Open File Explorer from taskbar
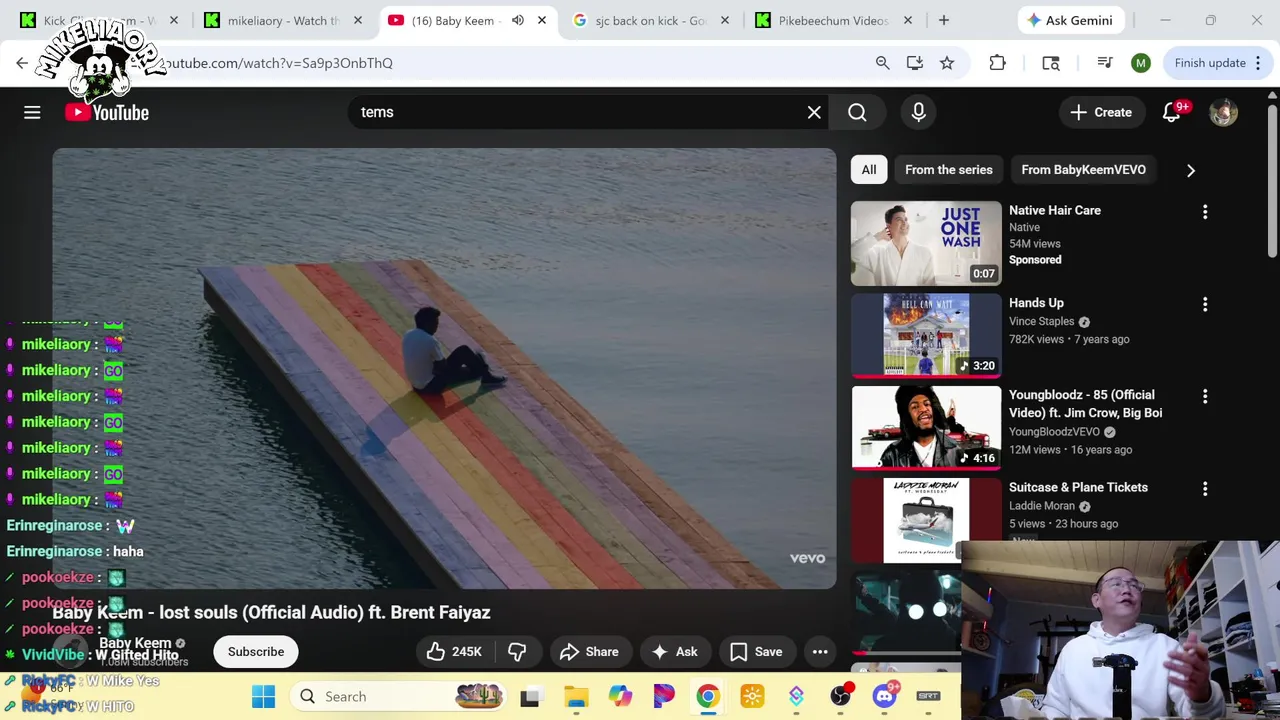 (576, 696)
